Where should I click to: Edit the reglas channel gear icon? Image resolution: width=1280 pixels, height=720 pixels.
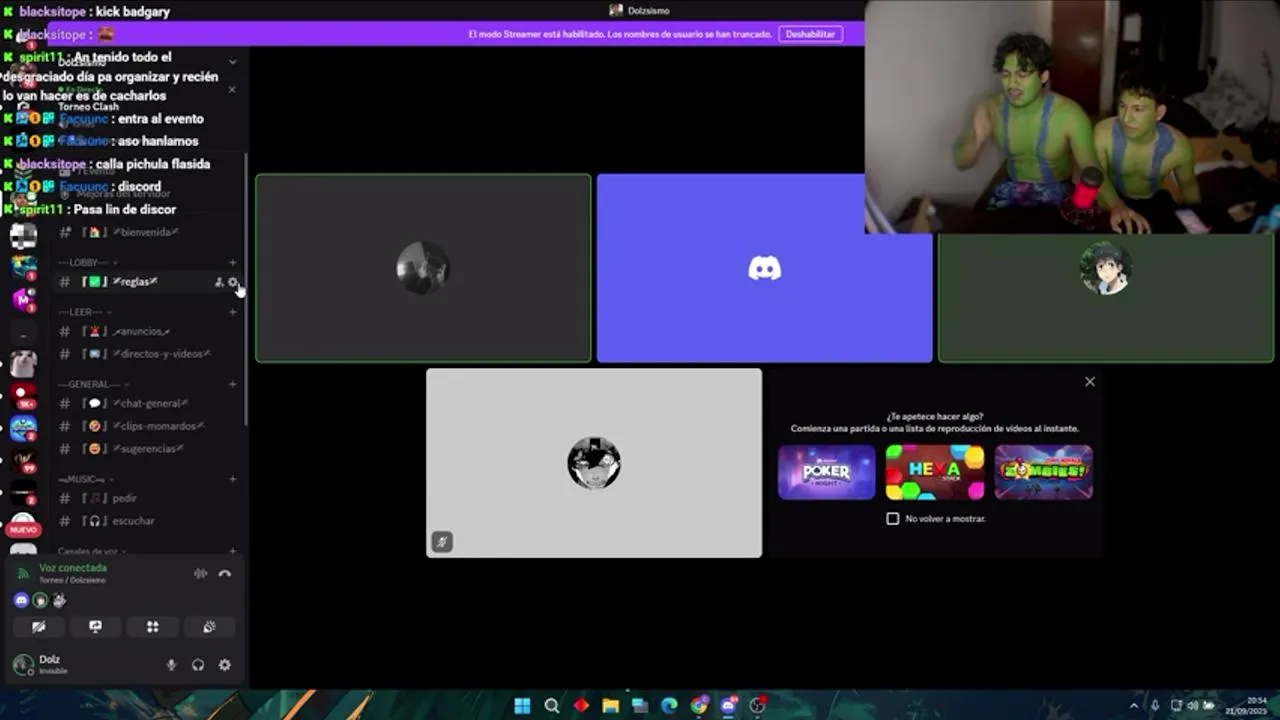click(x=233, y=282)
